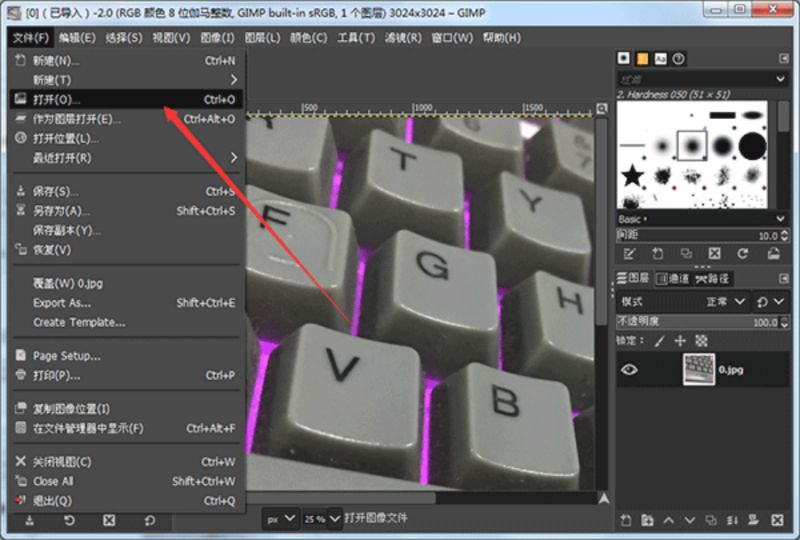Choose 作为图层打开(E)... menu entry
This screenshot has width=800, height=540.
pos(126,118)
